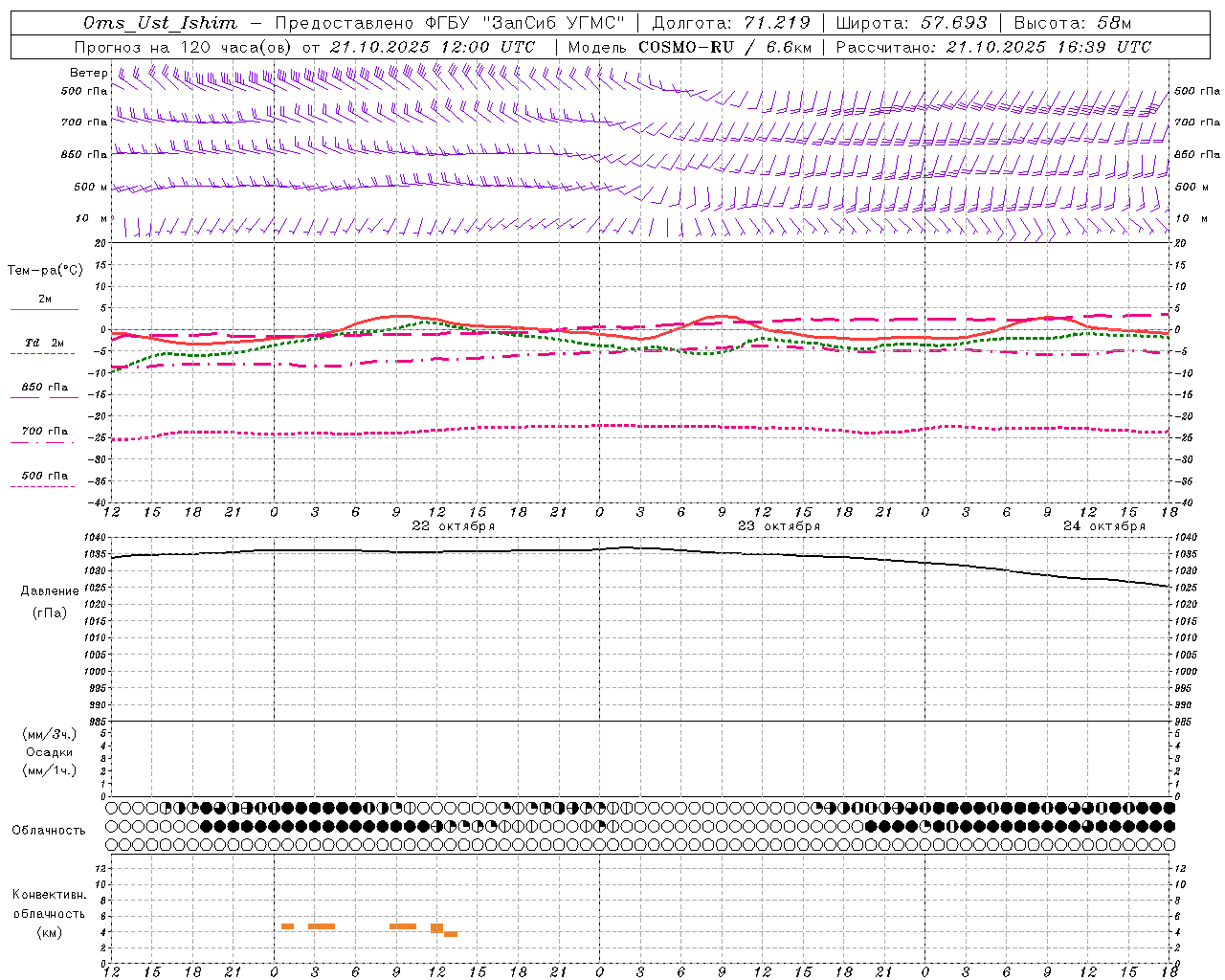This screenshot has width=1225, height=980.
Task: Click the (мм/1ч.) precipitation unit label
Action: click(50, 770)
